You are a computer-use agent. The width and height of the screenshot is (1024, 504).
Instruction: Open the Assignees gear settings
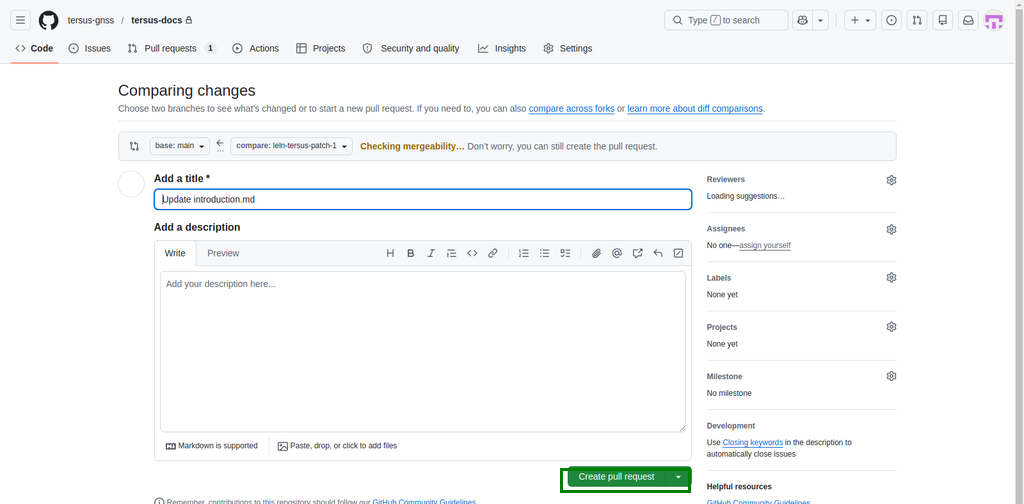coord(891,230)
